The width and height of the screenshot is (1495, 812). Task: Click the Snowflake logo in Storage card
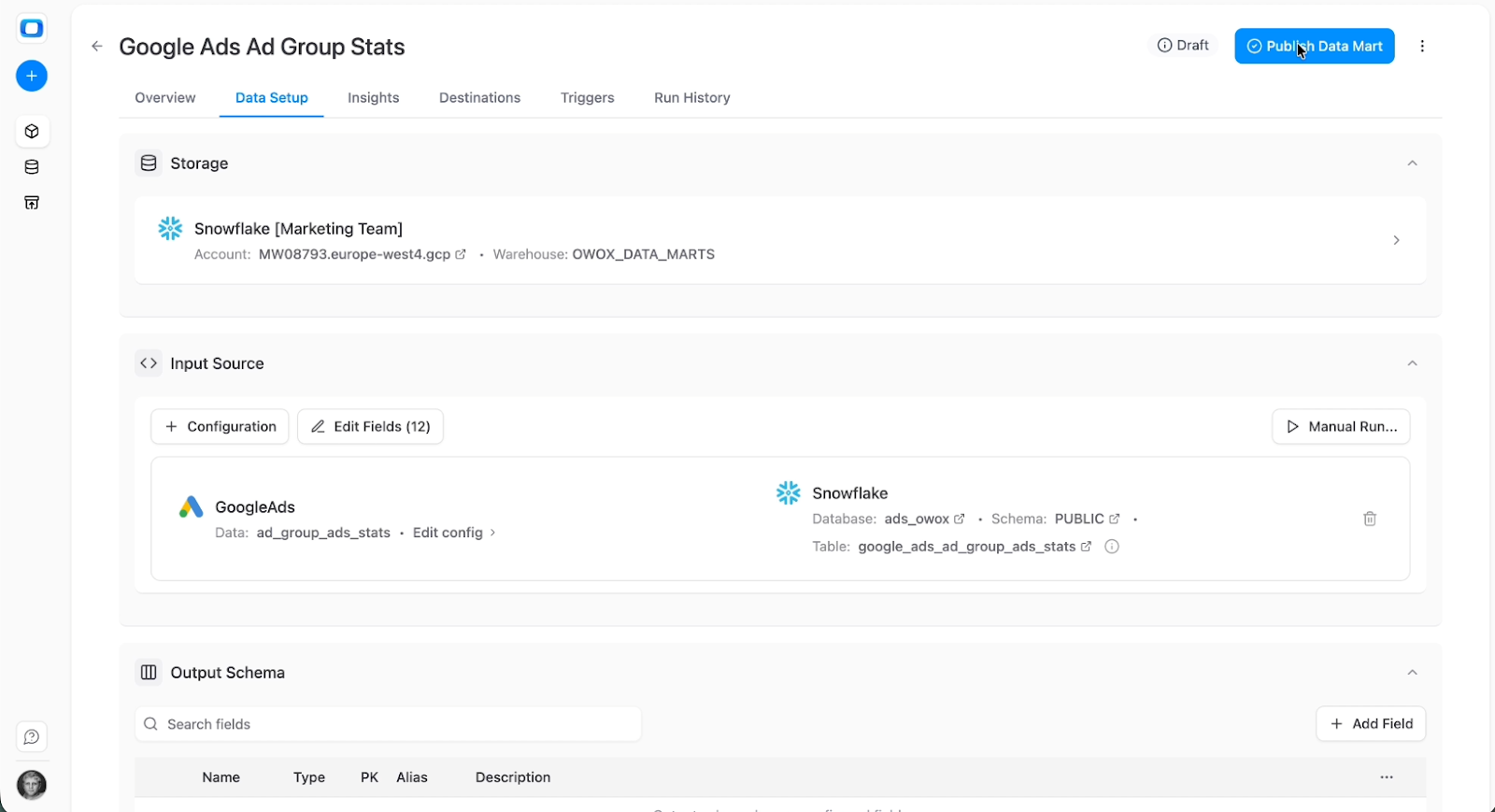coord(170,228)
